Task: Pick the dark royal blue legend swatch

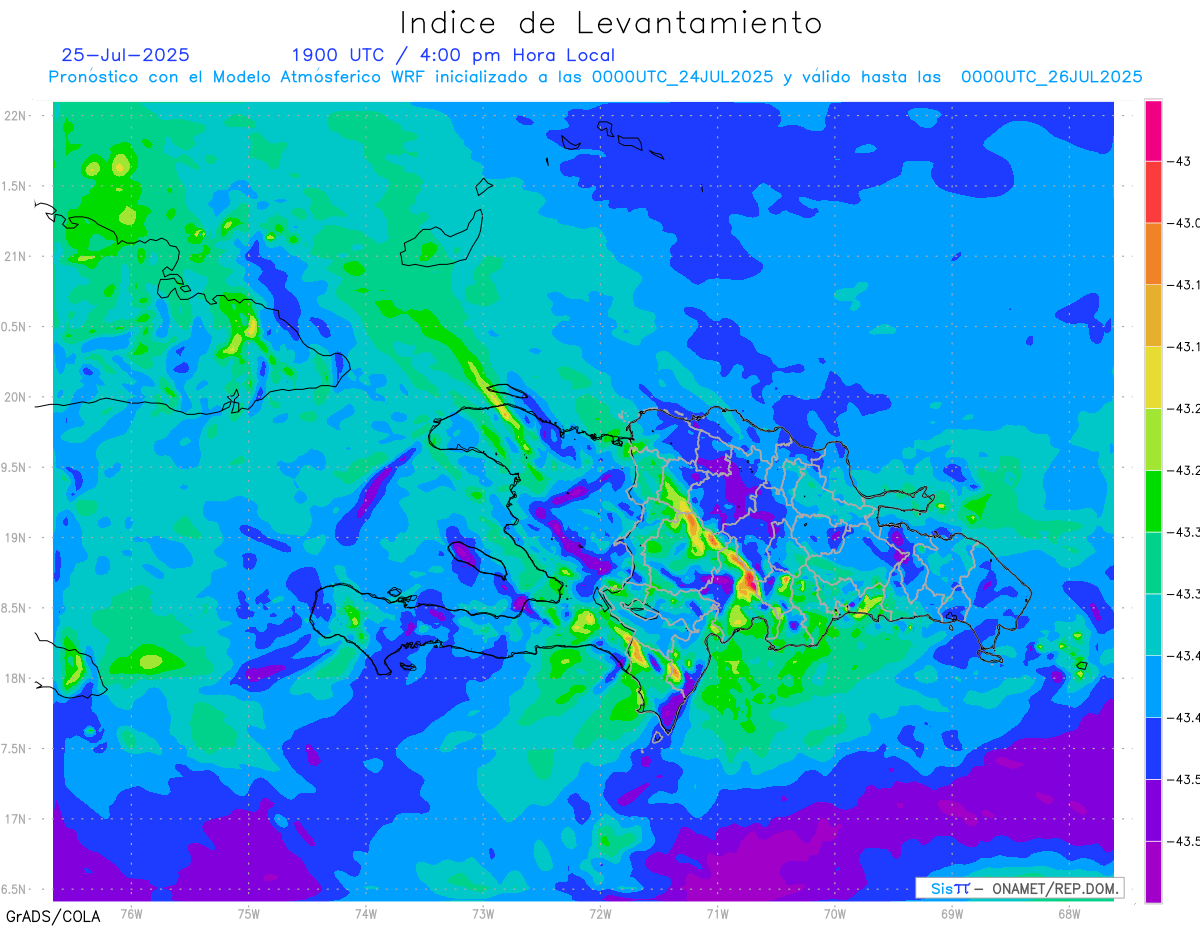Action: click(x=1153, y=747)
